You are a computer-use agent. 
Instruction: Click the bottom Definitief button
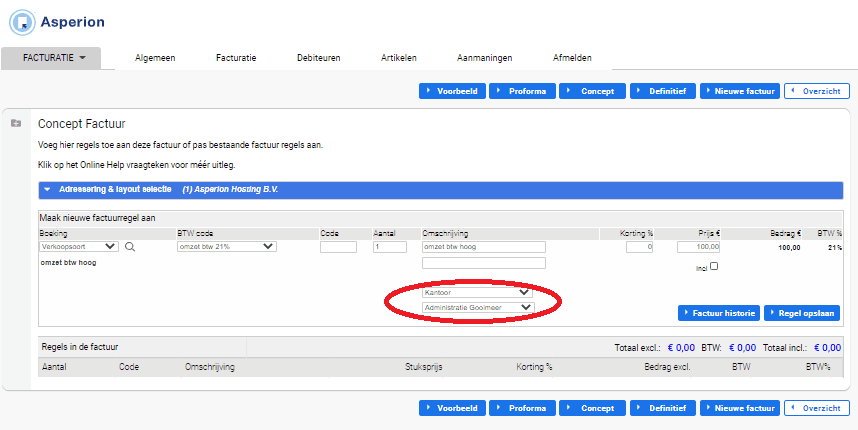point(663,408)
